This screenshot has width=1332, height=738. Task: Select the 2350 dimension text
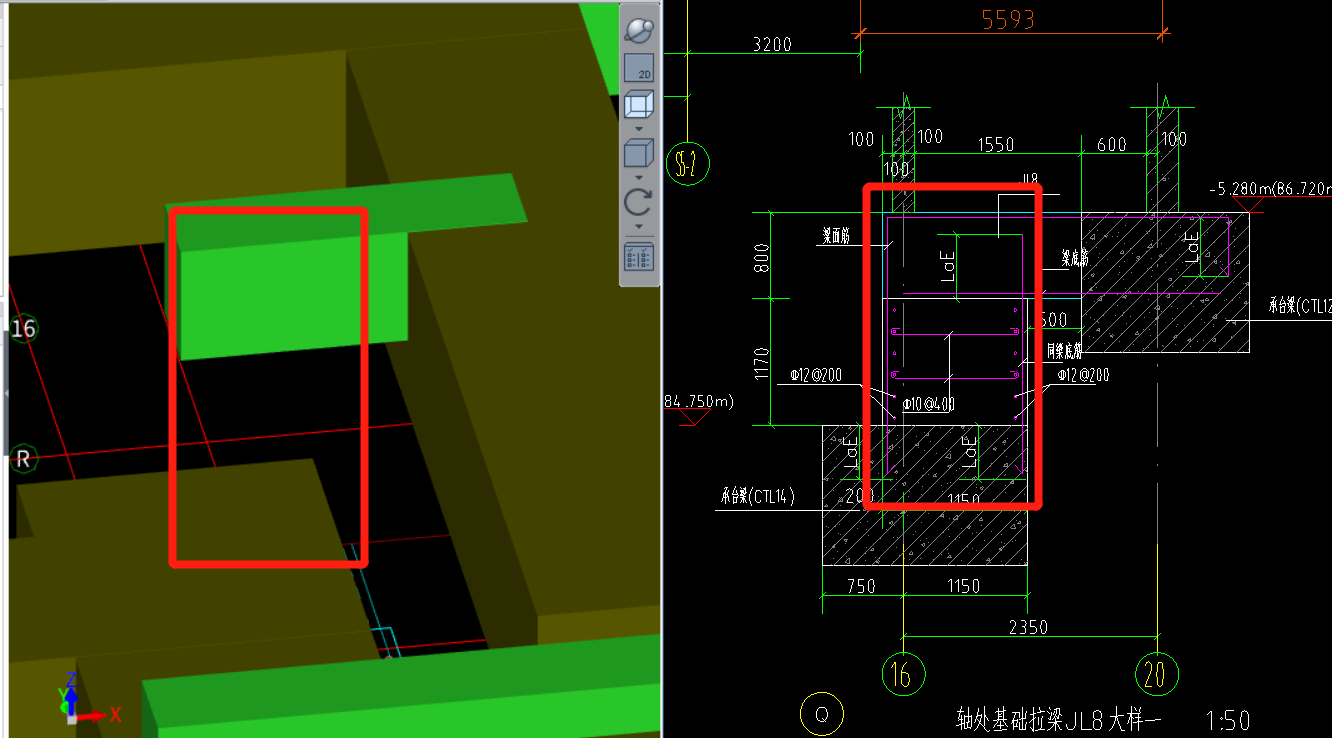click(1028, 627)
